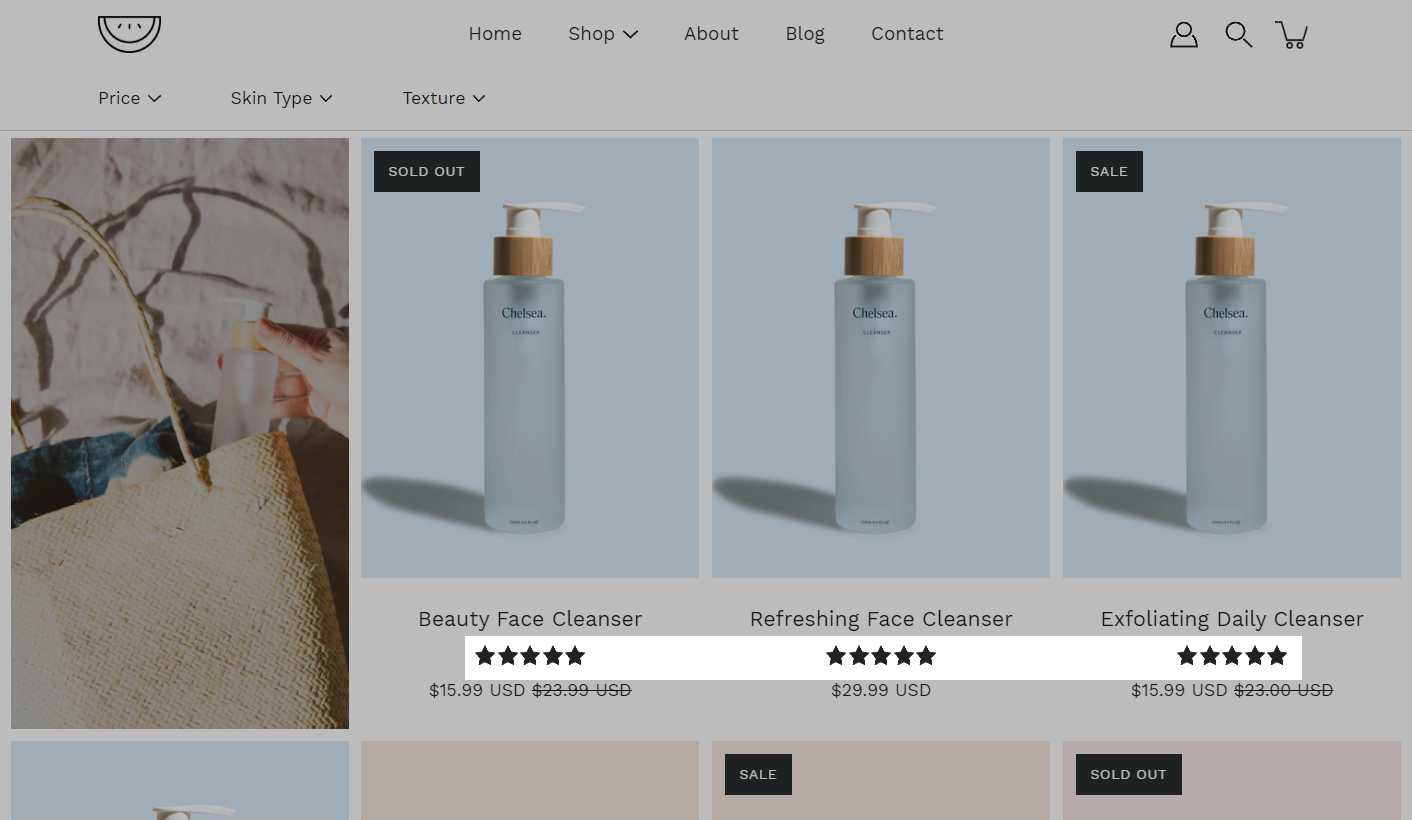Expand the Price filter dropdown
The height and width of the screenshot is (820, 1412).
[129, 98]
